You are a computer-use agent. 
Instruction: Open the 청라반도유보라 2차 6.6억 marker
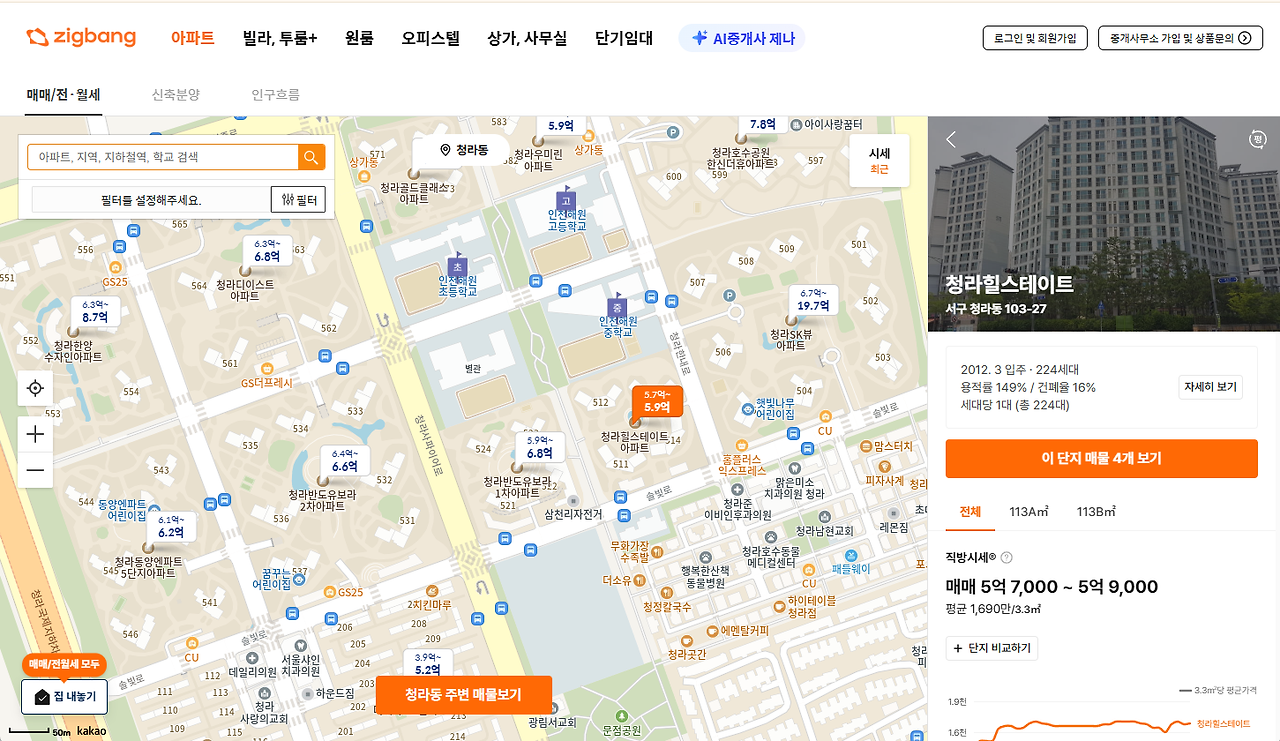345,461
